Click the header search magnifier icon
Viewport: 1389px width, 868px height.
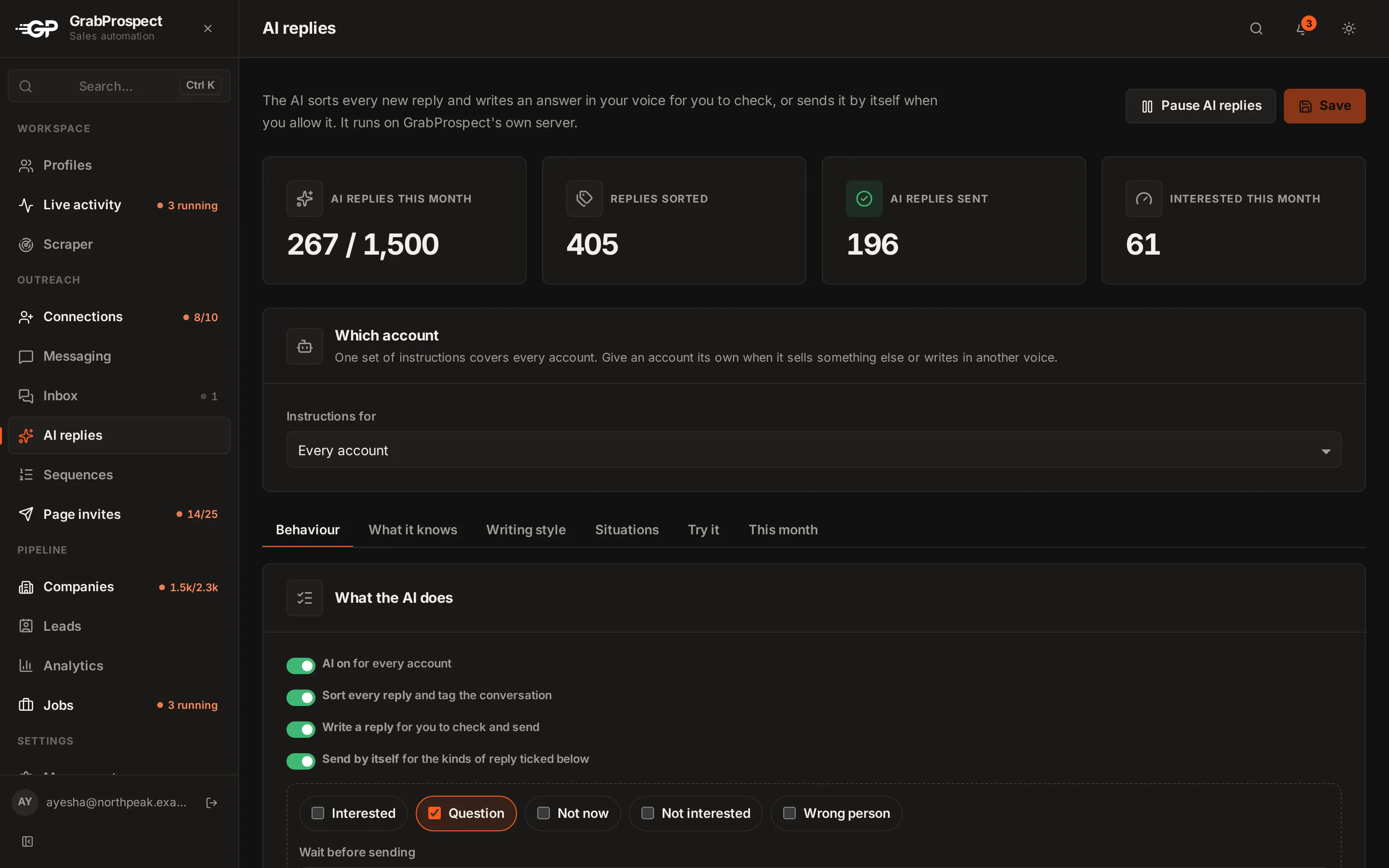tap(1256, 28)
